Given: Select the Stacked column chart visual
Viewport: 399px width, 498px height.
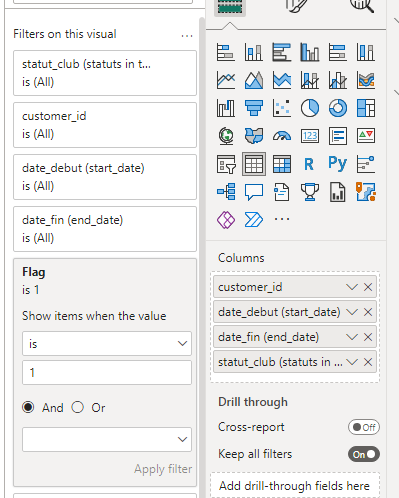Looking at the screenshot, I should (x=254, y=52).
